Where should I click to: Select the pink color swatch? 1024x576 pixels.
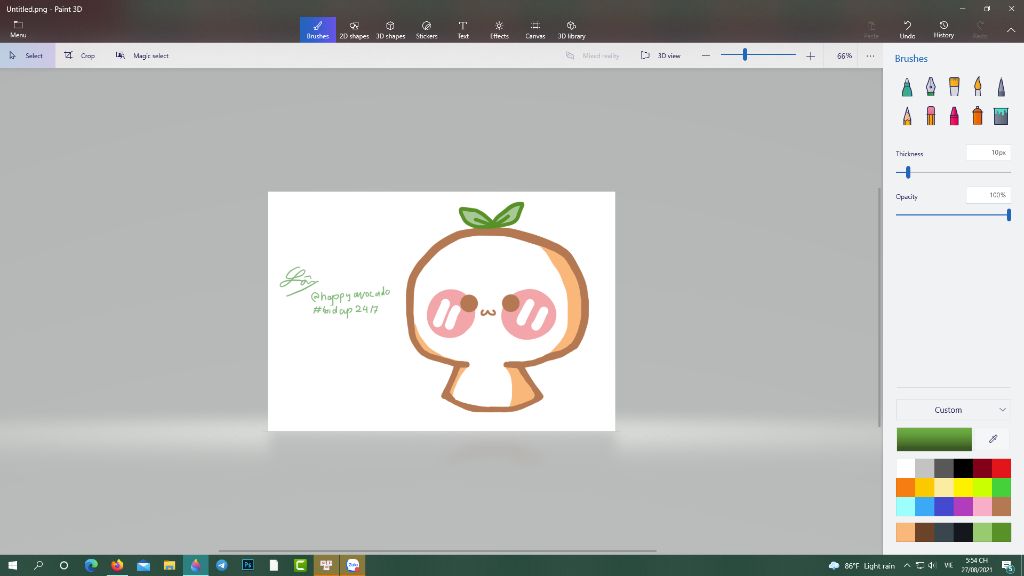(982, 506)
